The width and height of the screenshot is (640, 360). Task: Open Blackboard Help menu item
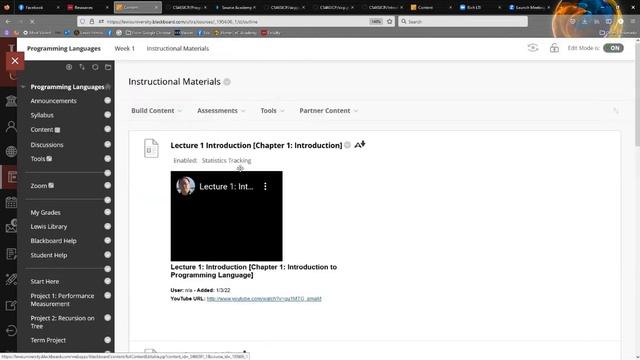pos(53,241)
